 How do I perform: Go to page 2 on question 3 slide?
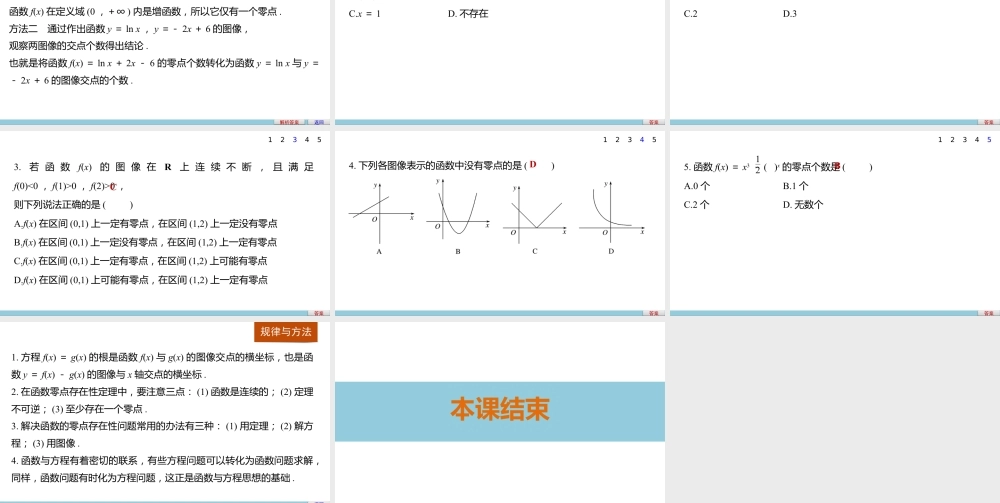[283, 140]
